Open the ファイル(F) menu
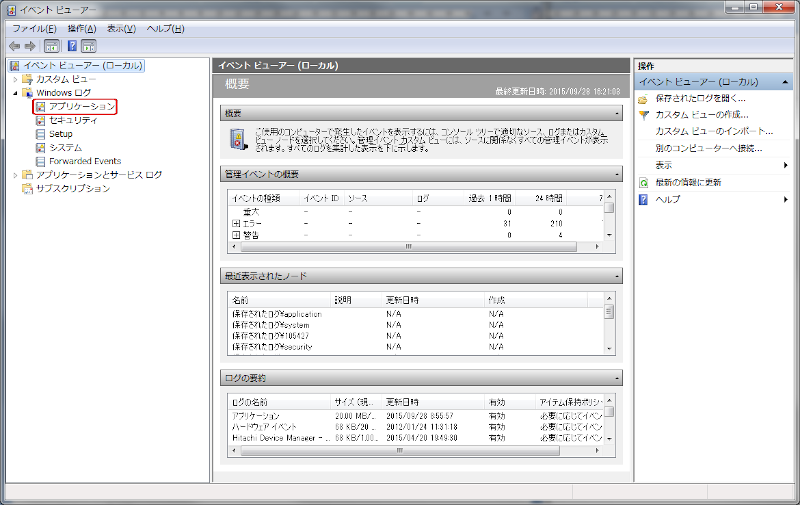 tap(34, 29)
